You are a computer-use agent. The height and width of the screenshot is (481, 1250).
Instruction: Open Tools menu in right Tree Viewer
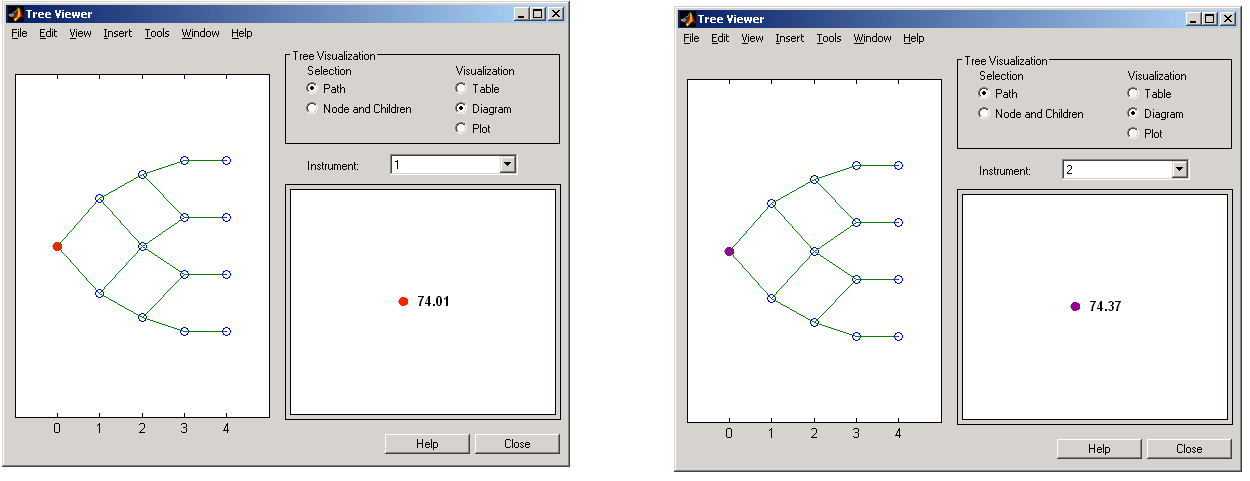pyautogui.click(x=829, y=38)
